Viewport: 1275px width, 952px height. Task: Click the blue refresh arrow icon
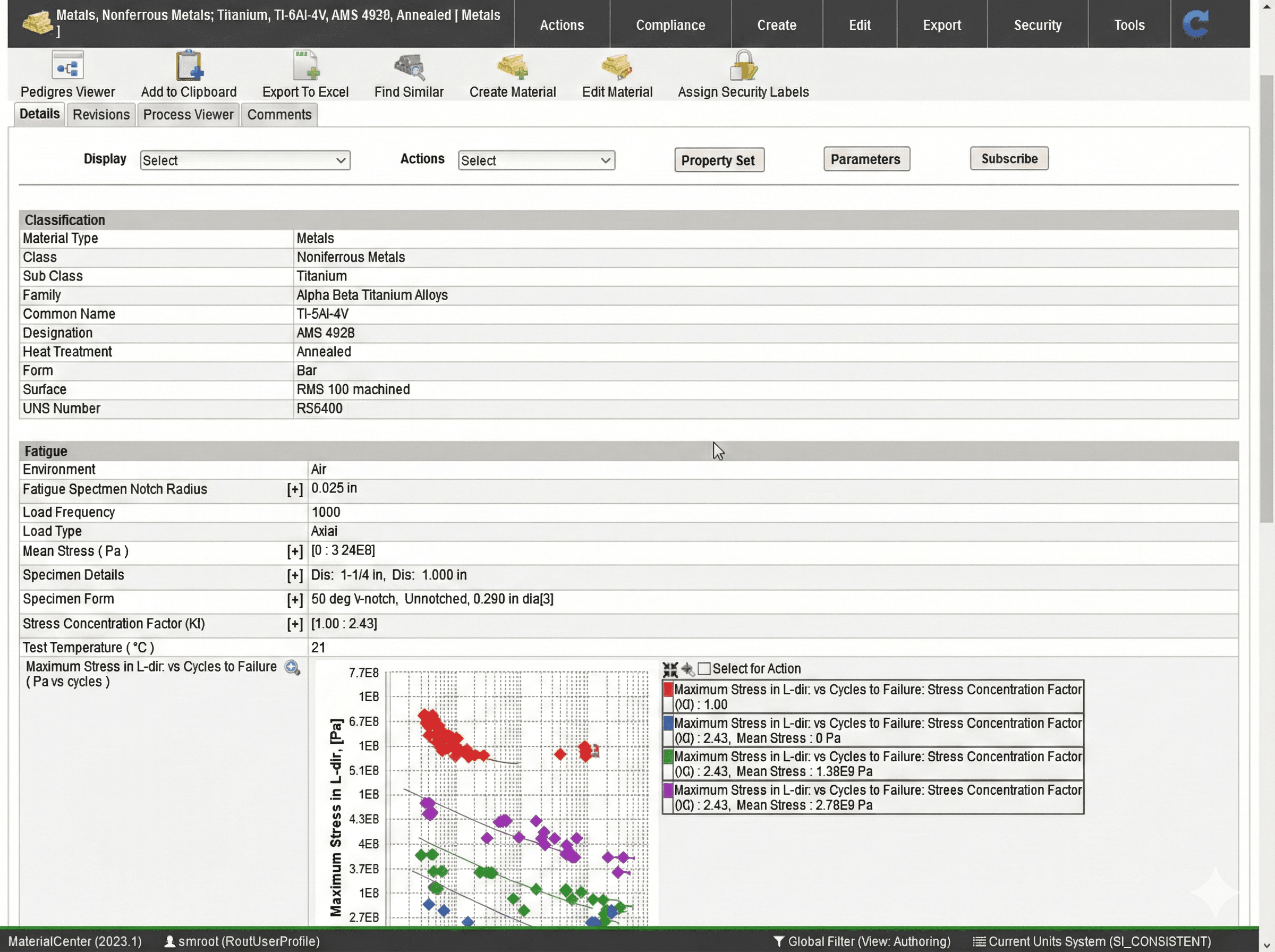point(1195,24)
